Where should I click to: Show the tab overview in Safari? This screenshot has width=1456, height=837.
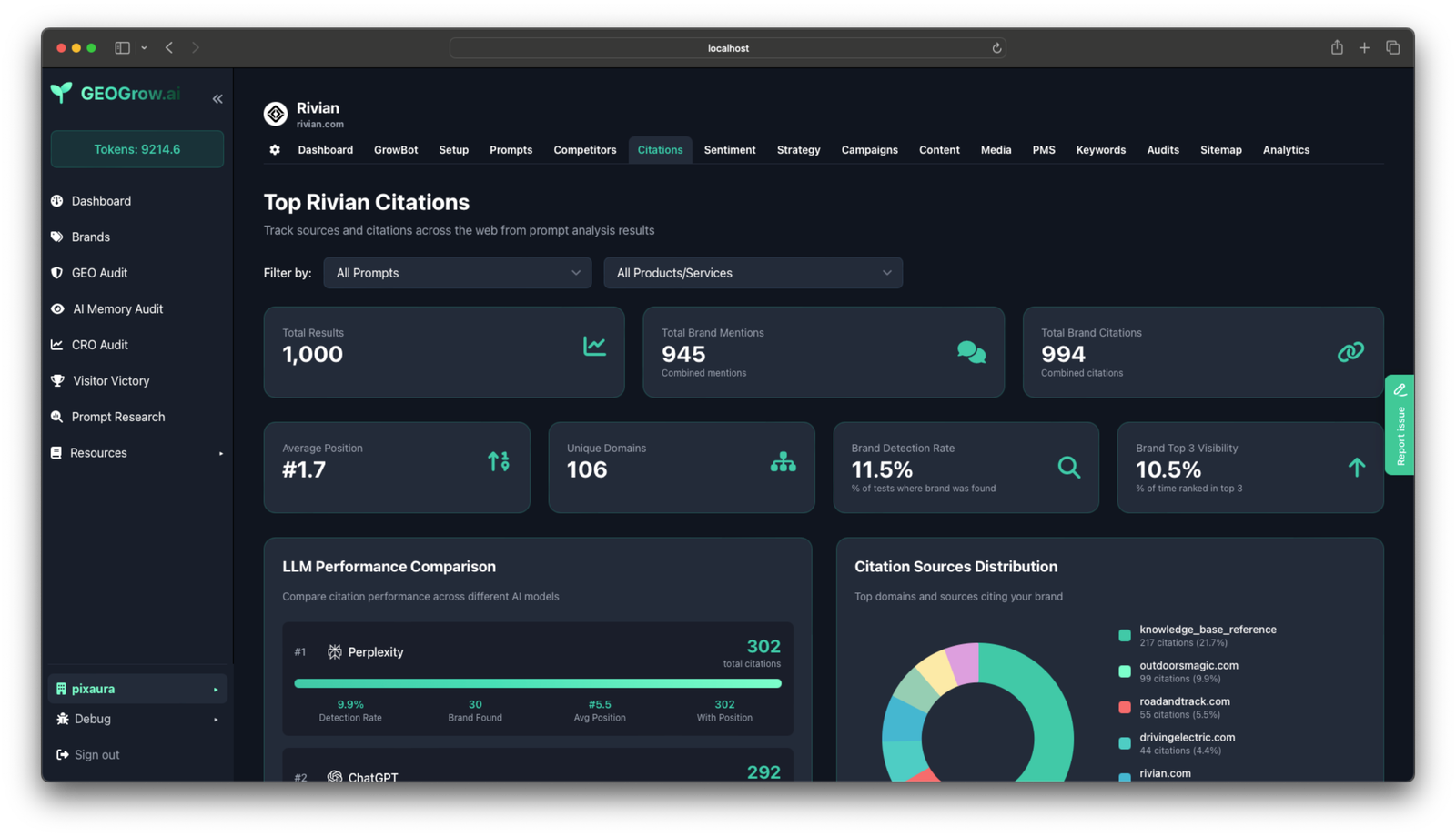click(1392, 47)
